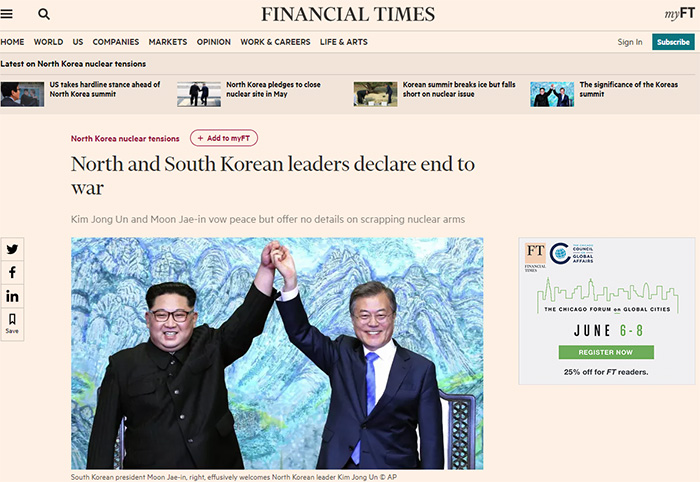The height and width of the screenshot is (482, 700).
Task: Open the hamburger navigation menu
Action: coord(6,14)
